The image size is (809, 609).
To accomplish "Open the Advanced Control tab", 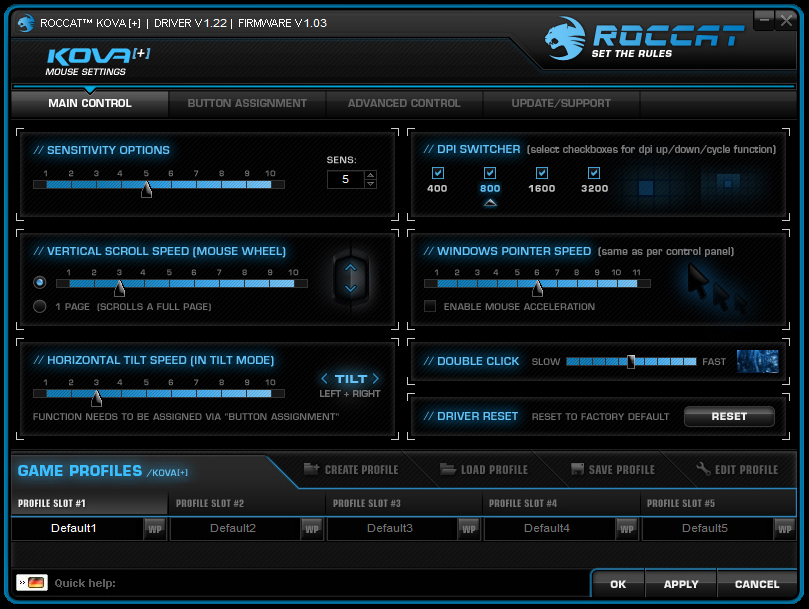I will click(x=404, y=103).
